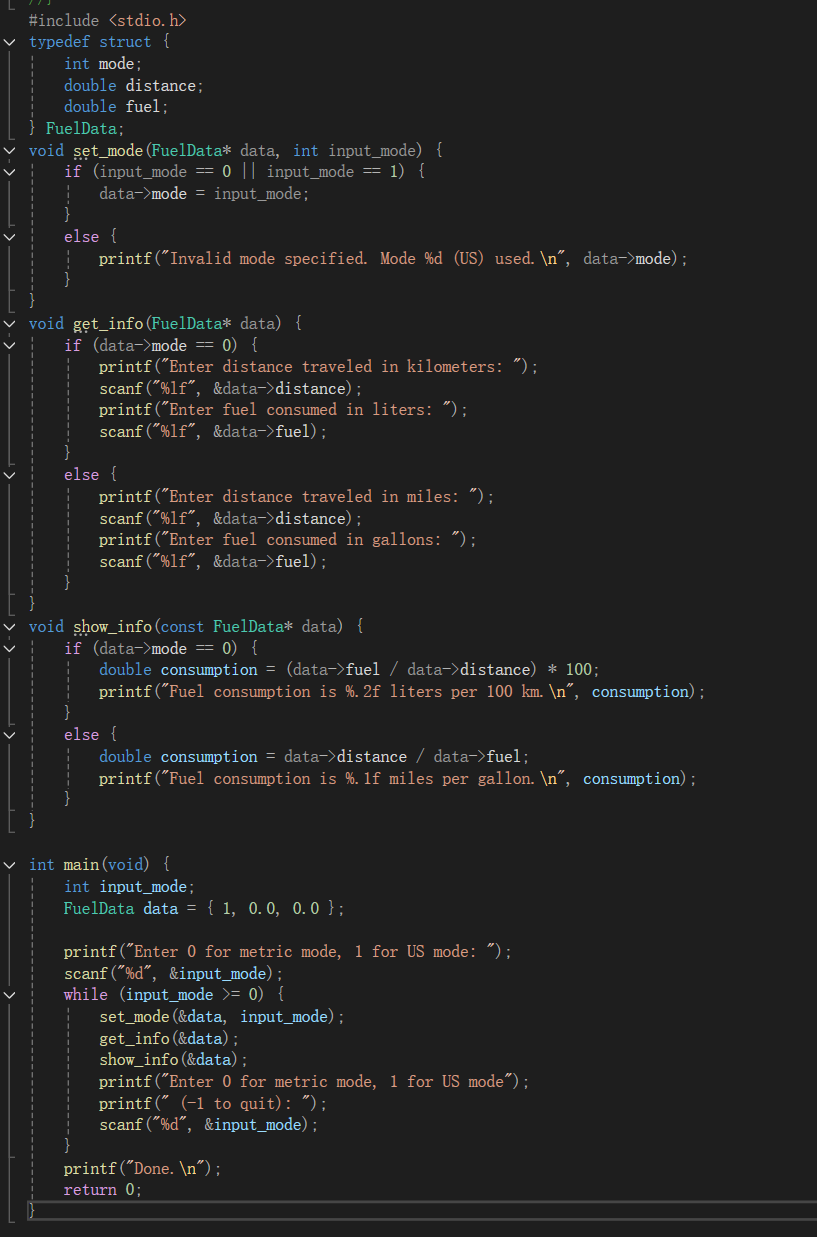Click the 'data->mode = input_mode;' assignment
Image resolution: width=817 pixels, height=1237 pixels.
coord(204,194)
